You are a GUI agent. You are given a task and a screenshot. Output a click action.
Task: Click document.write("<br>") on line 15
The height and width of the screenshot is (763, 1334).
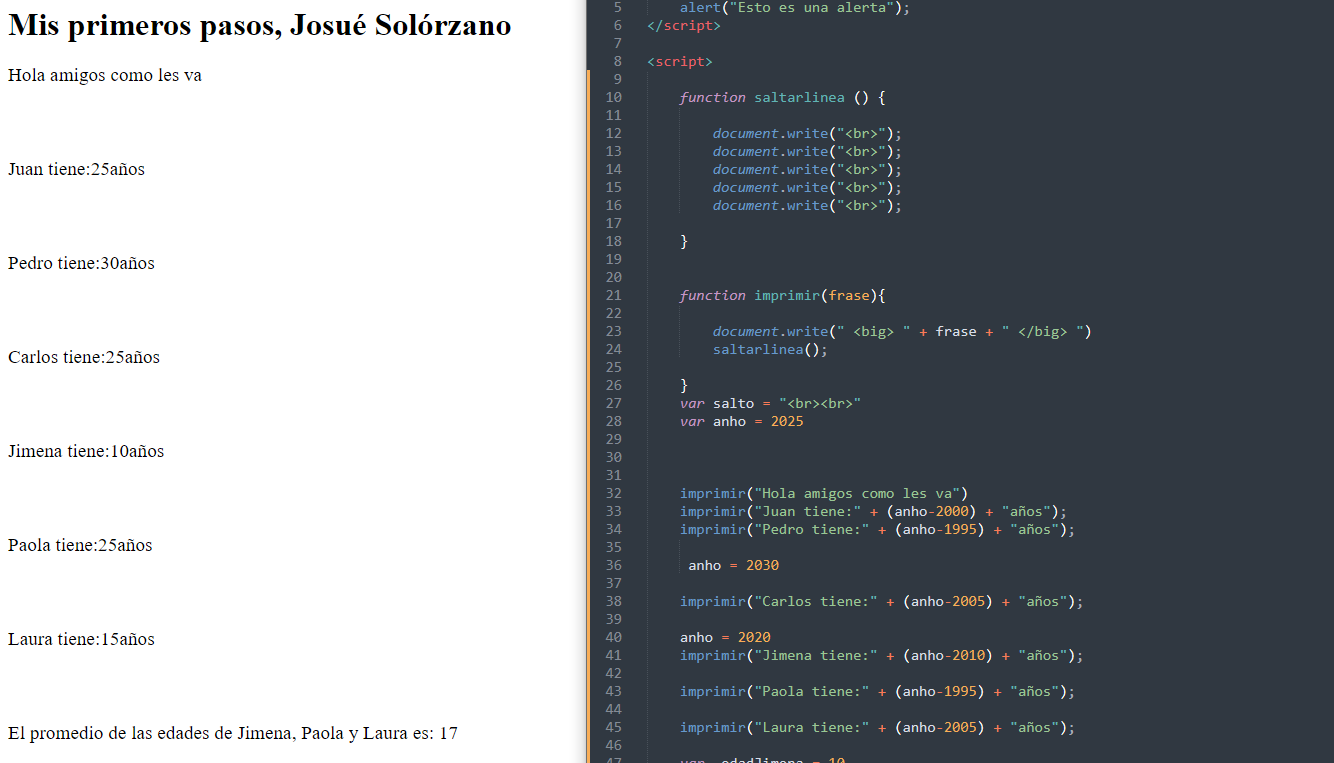[807, 187]
